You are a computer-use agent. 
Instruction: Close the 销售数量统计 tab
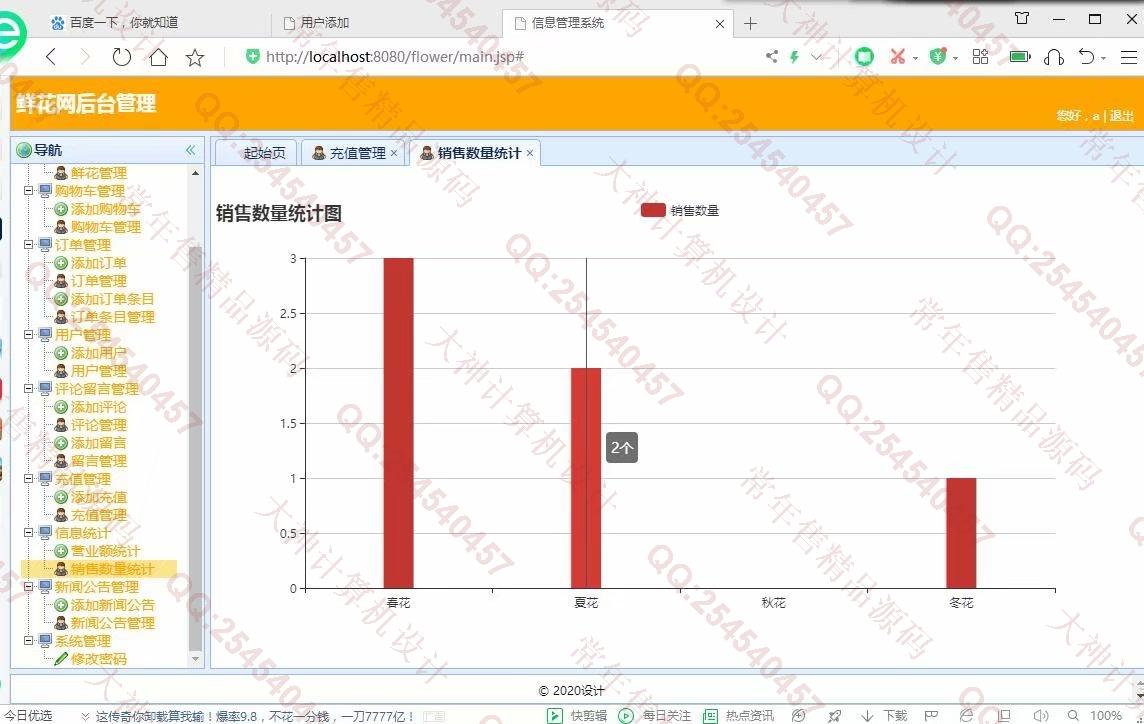pos(530,153)
